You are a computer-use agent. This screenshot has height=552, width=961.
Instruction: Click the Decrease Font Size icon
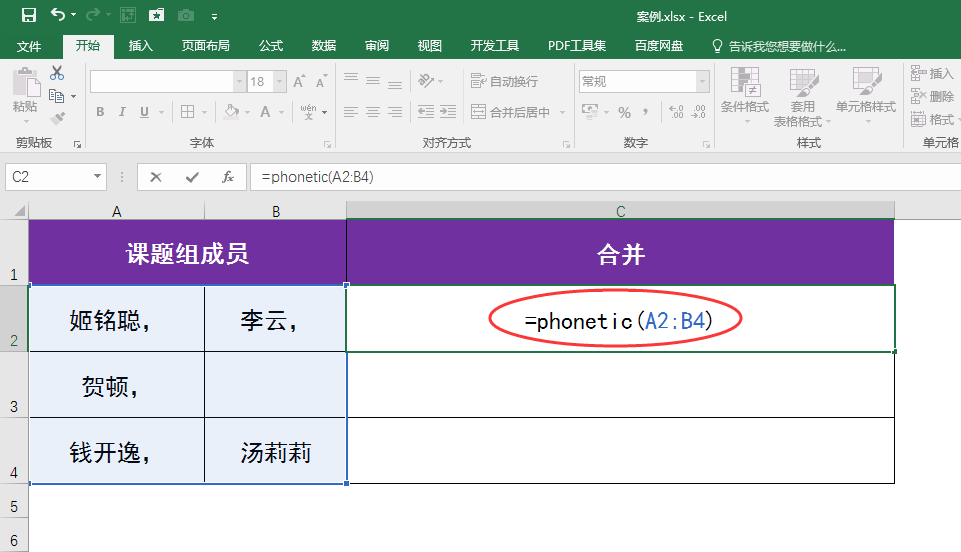click(321, 81)
